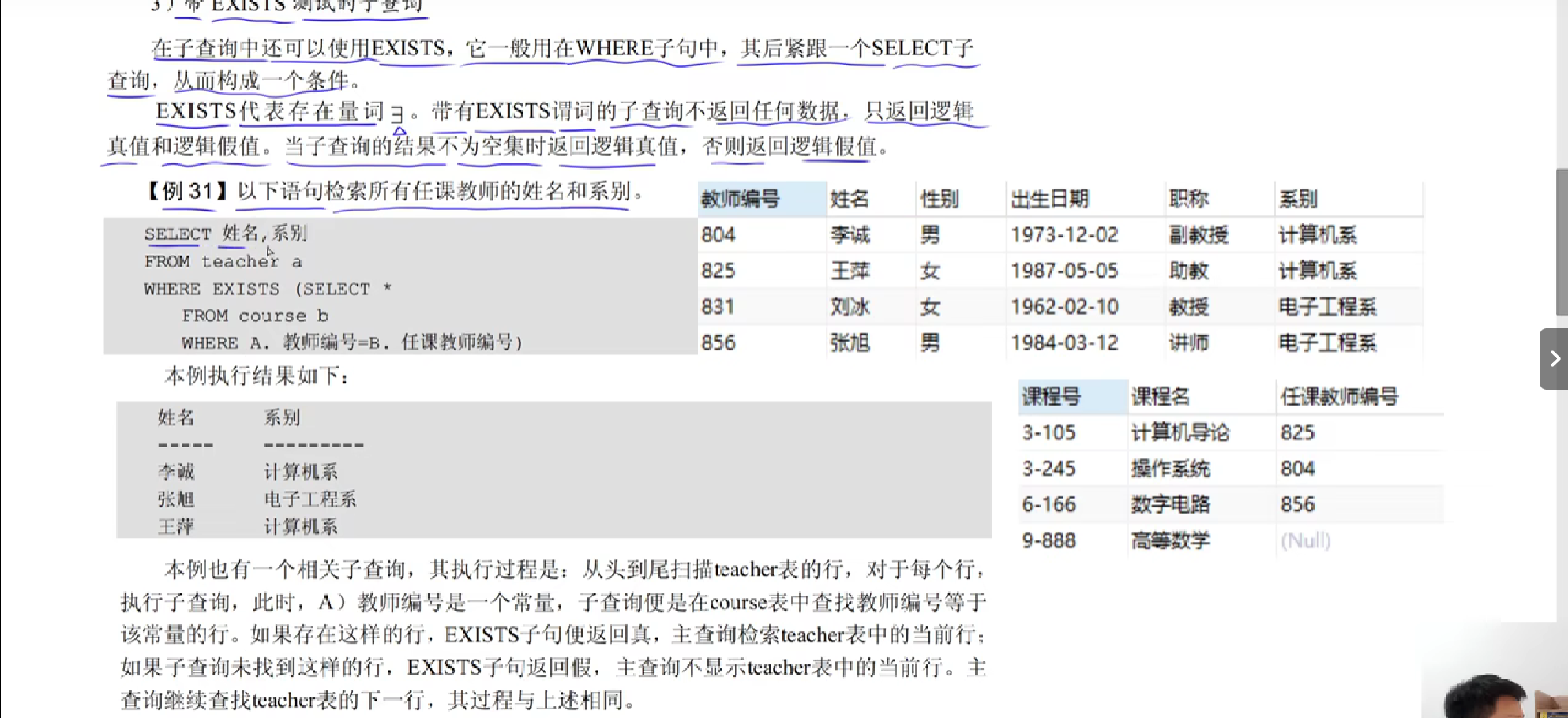Click the 副教授 title cell

point(1199,235)
